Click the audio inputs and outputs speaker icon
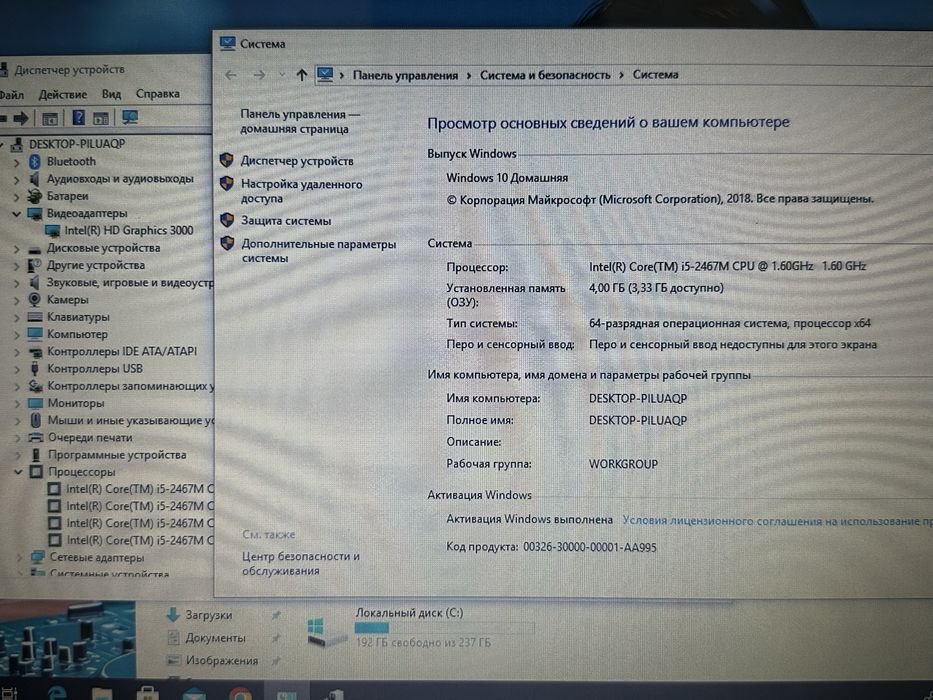This screenshot has height=700, width=933. click(35, 179)
